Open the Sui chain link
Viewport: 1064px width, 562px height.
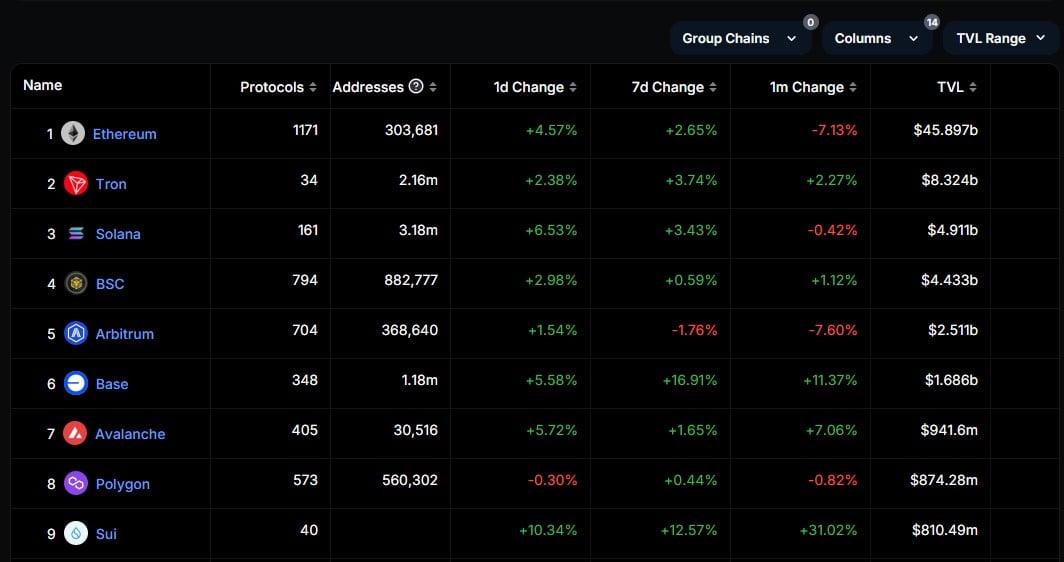click(x=106, y=533)
